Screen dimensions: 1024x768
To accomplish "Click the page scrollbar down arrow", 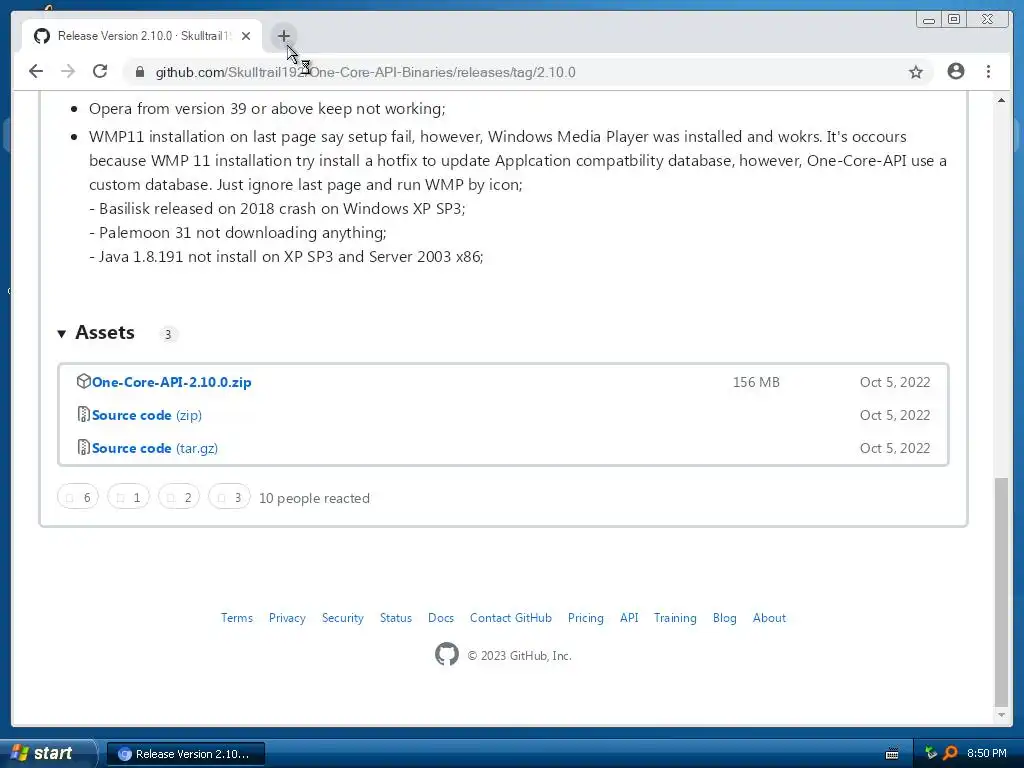I will tap(1001, 715).
